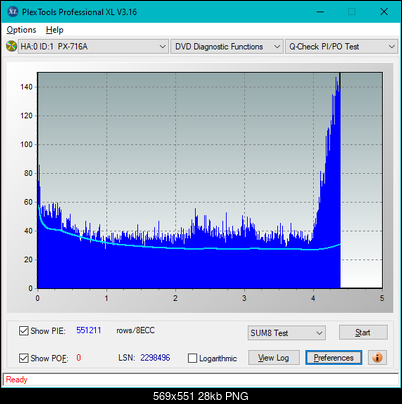The height and width of the screenshot is (404, 402).
Task: Click the PIE value 551211
Action: [89, 330]
